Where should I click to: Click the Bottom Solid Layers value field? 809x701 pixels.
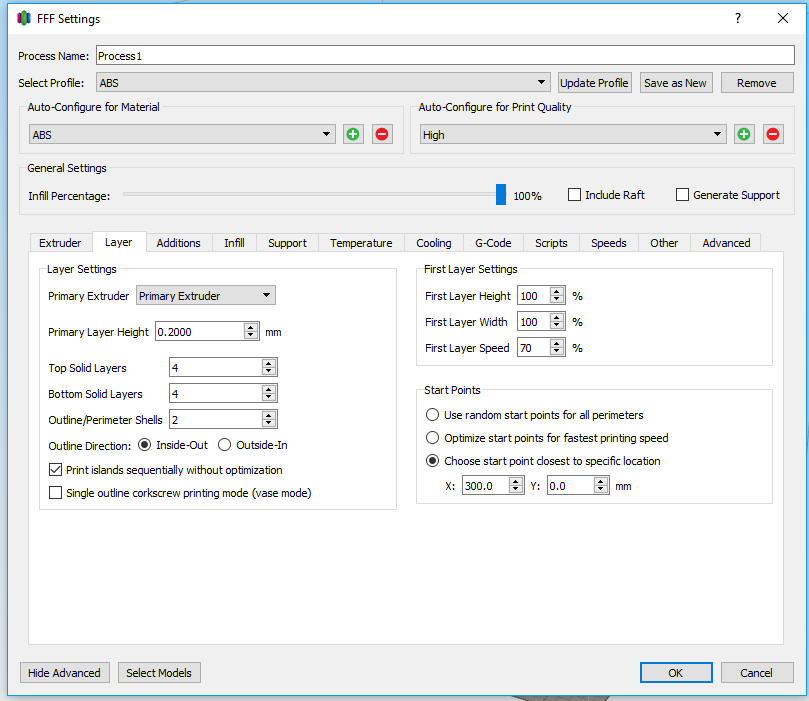tap(216, 394)
